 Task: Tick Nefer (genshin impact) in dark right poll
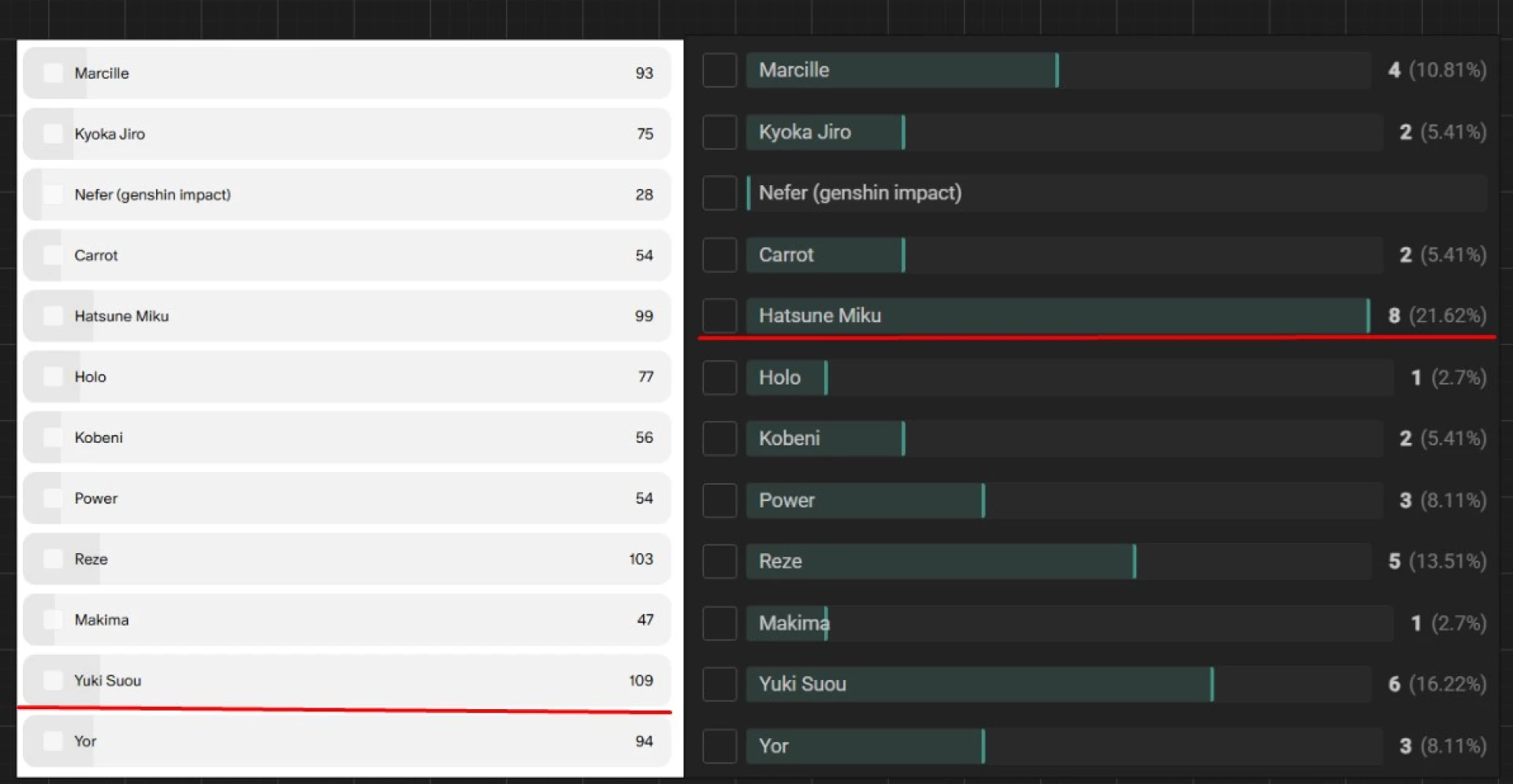[x=719, y=193]
